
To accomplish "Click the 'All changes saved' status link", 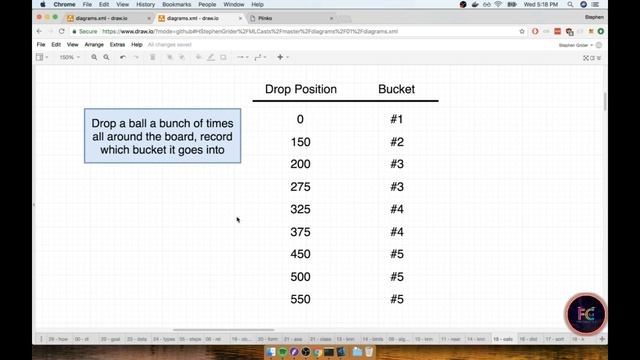I will click(169, 44).
